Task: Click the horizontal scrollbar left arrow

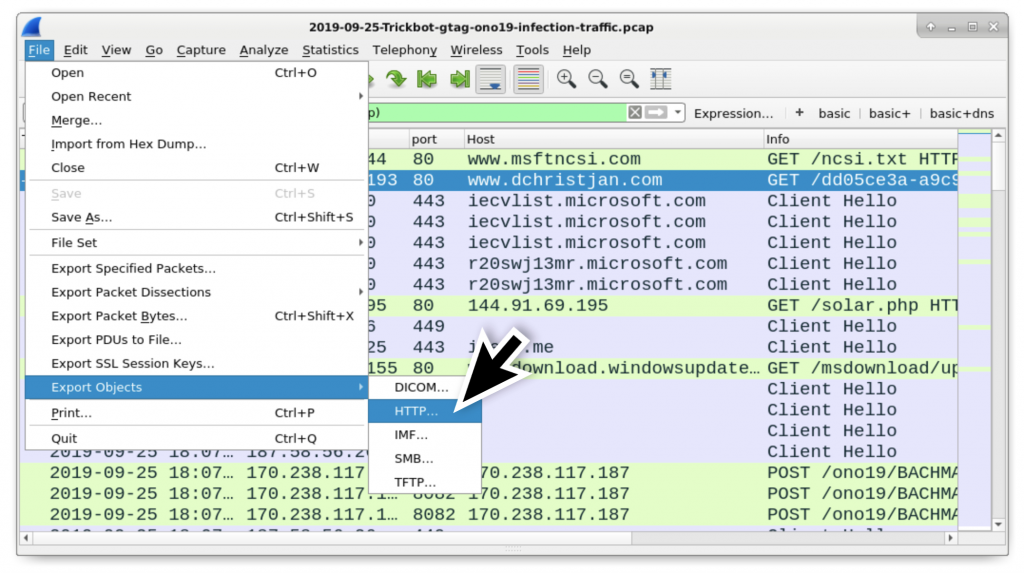Action: point(25,538)
